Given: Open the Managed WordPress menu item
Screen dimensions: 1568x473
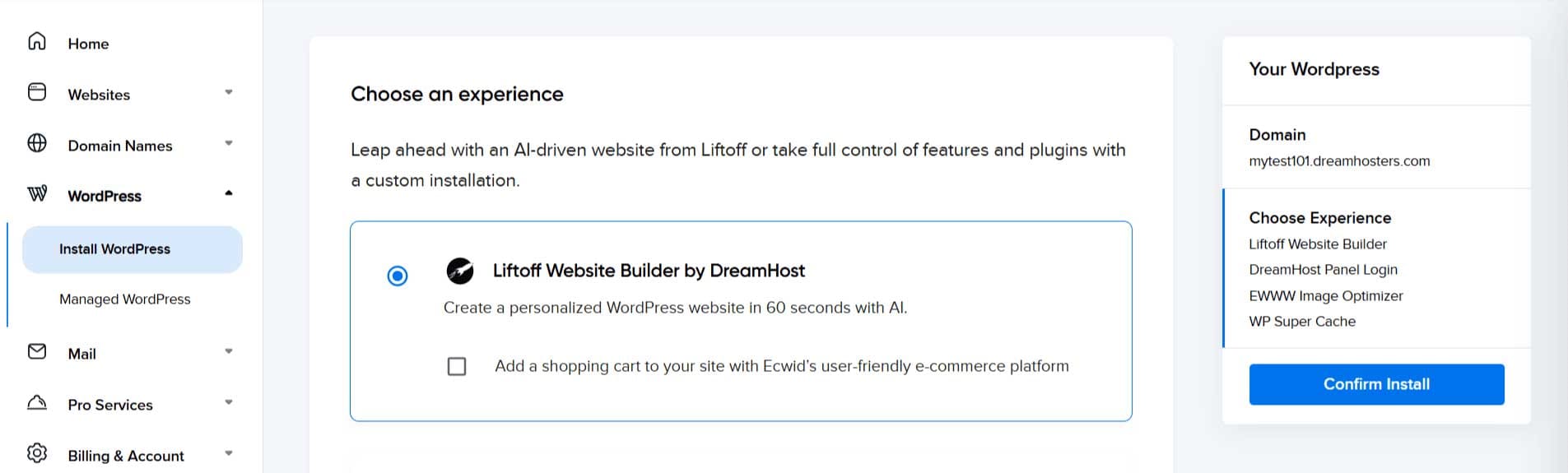Looking at the screenshot, I should pos(125,299).
